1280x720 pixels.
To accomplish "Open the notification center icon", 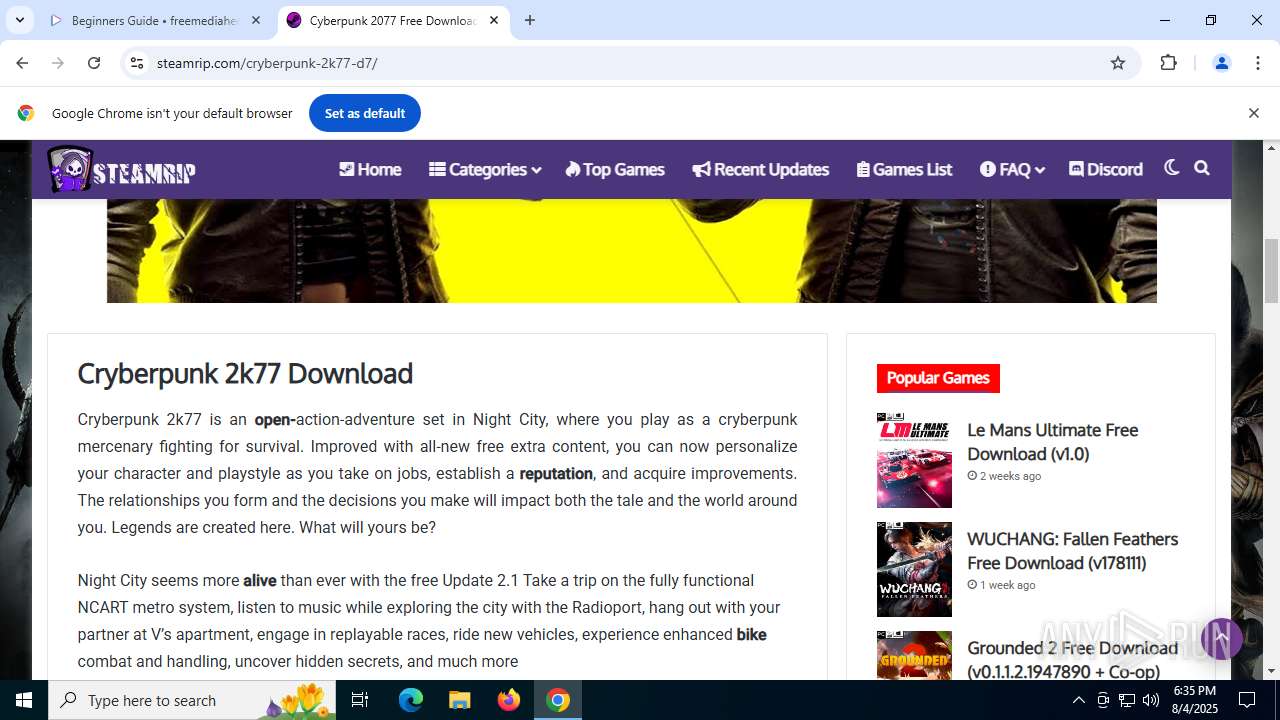I will coord(1247,700).
